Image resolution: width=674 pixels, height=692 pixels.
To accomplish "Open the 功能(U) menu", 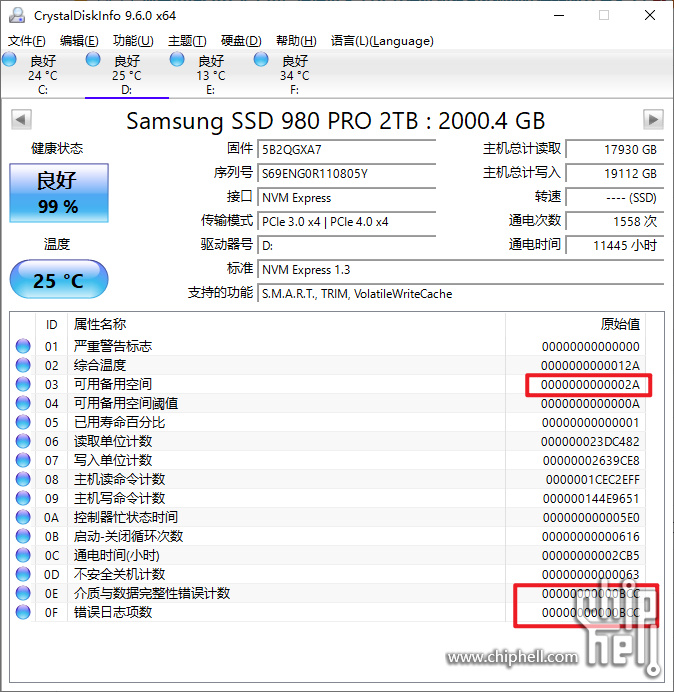I will tap(133, 41).
